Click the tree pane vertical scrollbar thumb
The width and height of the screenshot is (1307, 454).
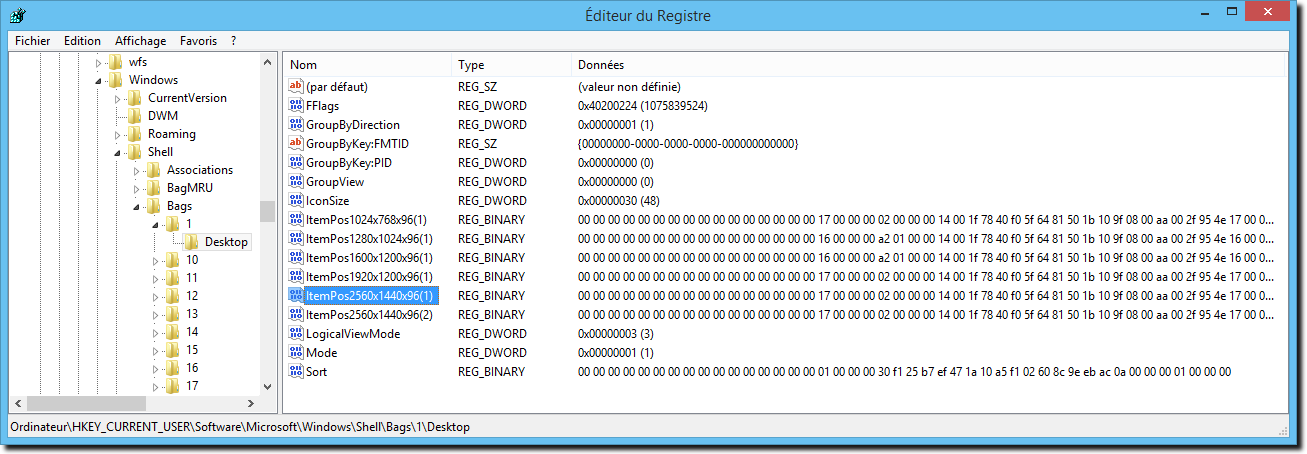(x=267, y=211)
